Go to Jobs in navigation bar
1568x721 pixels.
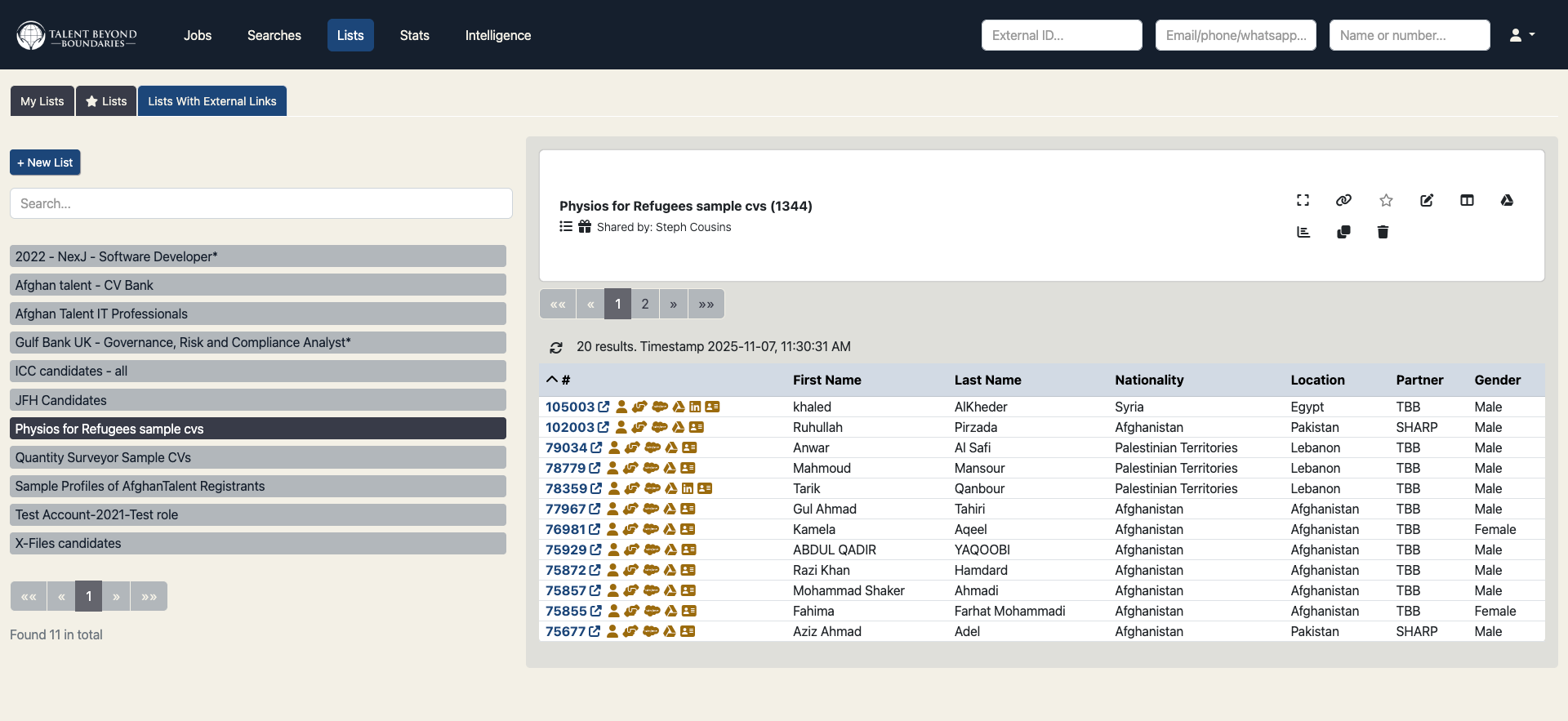click(x=198, y=35)
